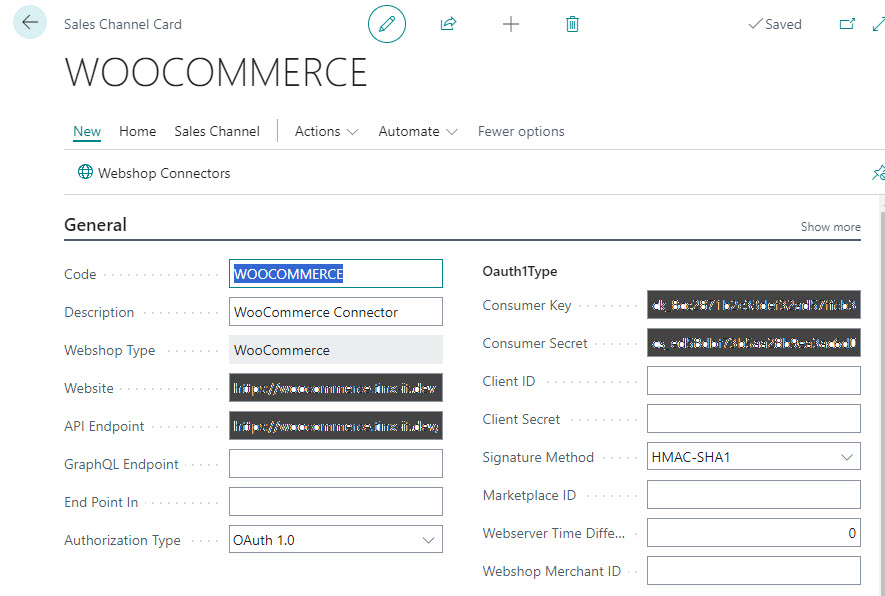
Task: Open card in new window icon
Action: [847, 24]
